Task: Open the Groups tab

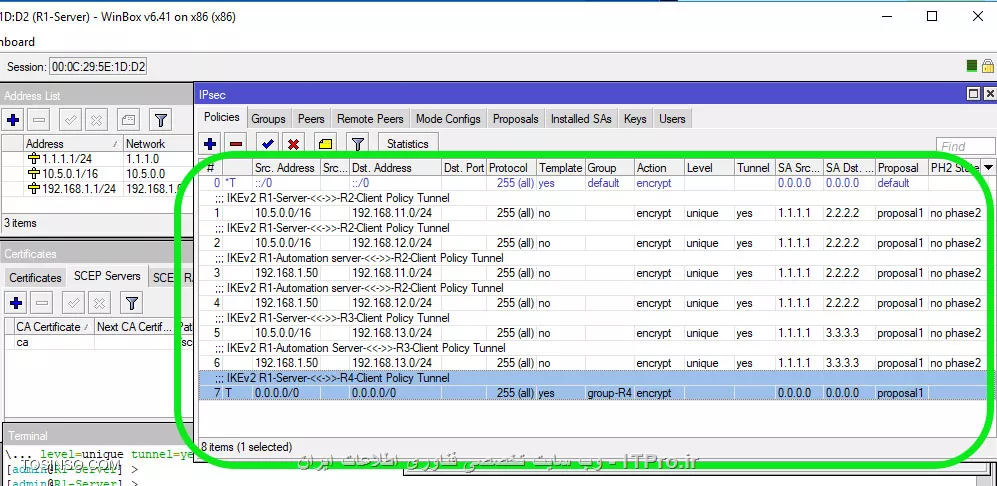Action: (268, 119)
